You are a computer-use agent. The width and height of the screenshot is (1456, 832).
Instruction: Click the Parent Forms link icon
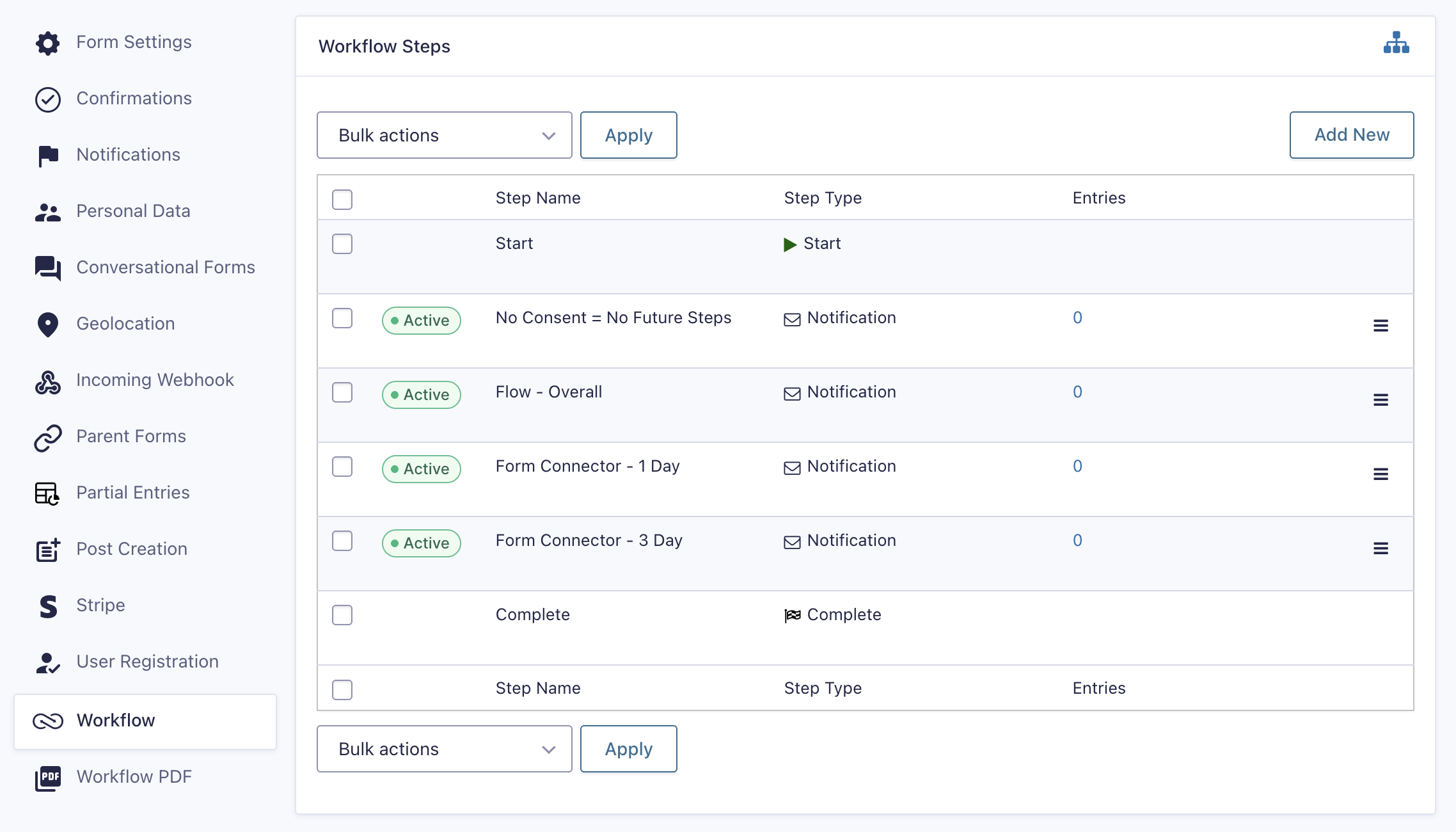point(48,438)
